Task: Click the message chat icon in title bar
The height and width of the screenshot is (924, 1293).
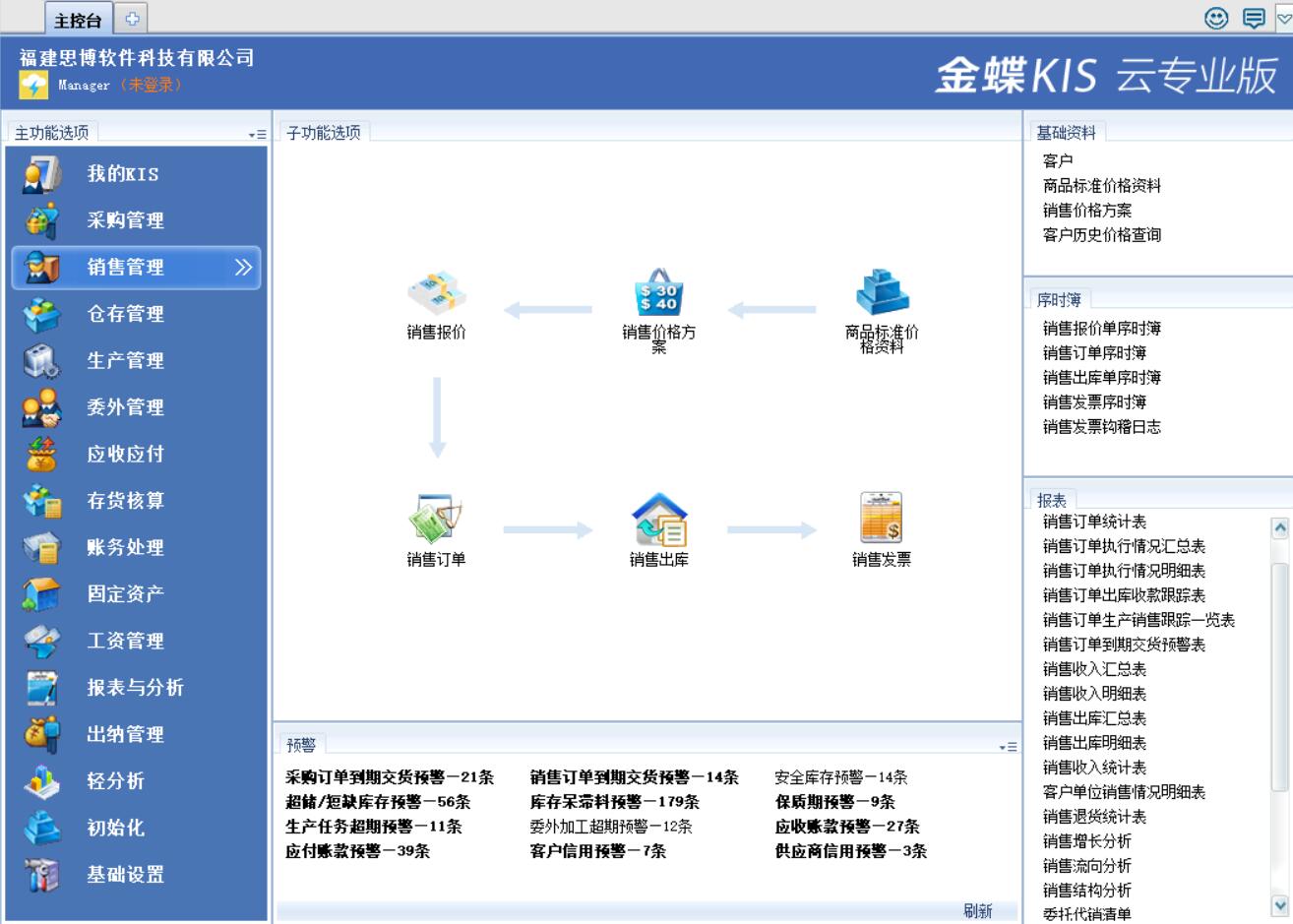Action: point(1254,18)
